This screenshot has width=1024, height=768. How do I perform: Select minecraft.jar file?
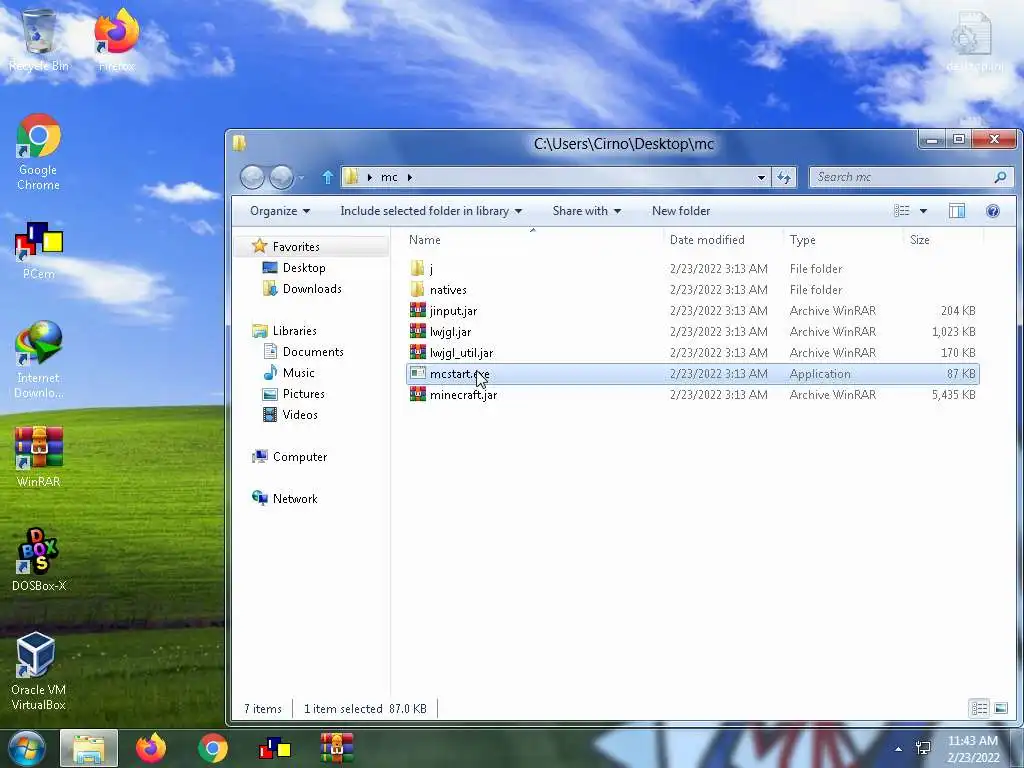pos(692,394)
